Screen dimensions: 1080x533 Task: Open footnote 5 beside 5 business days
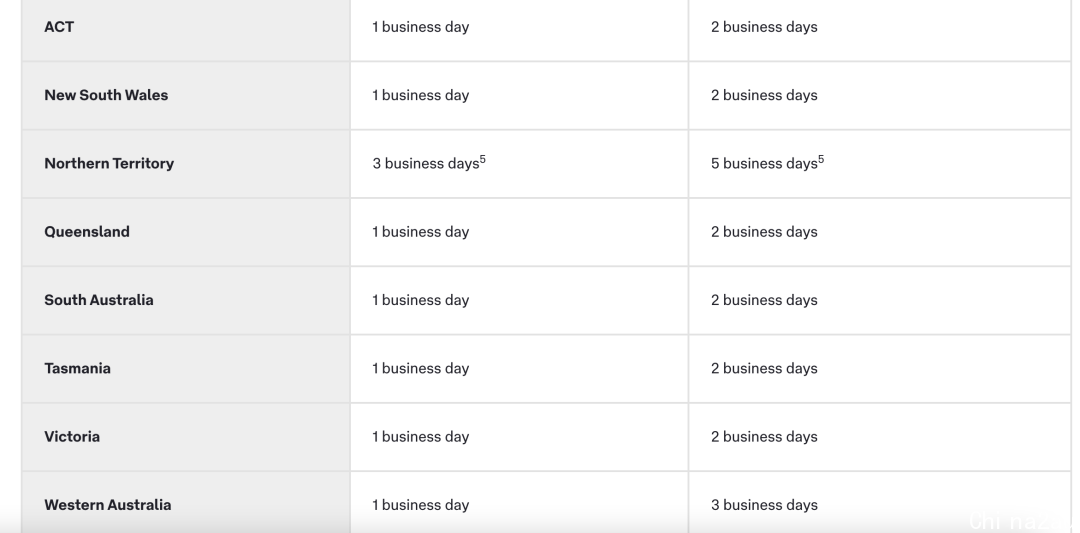click(821, 160)
